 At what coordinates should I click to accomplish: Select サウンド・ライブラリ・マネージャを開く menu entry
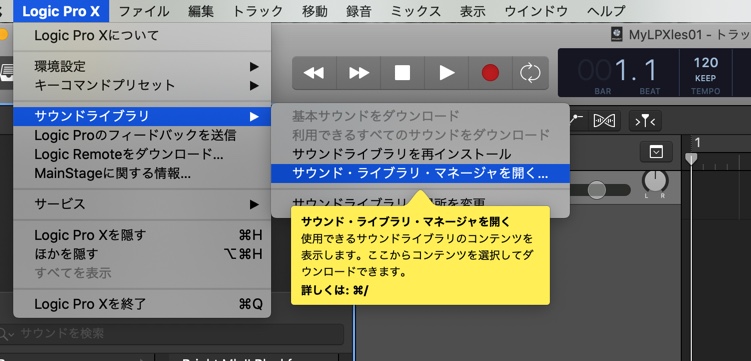(x=420, y=173)
